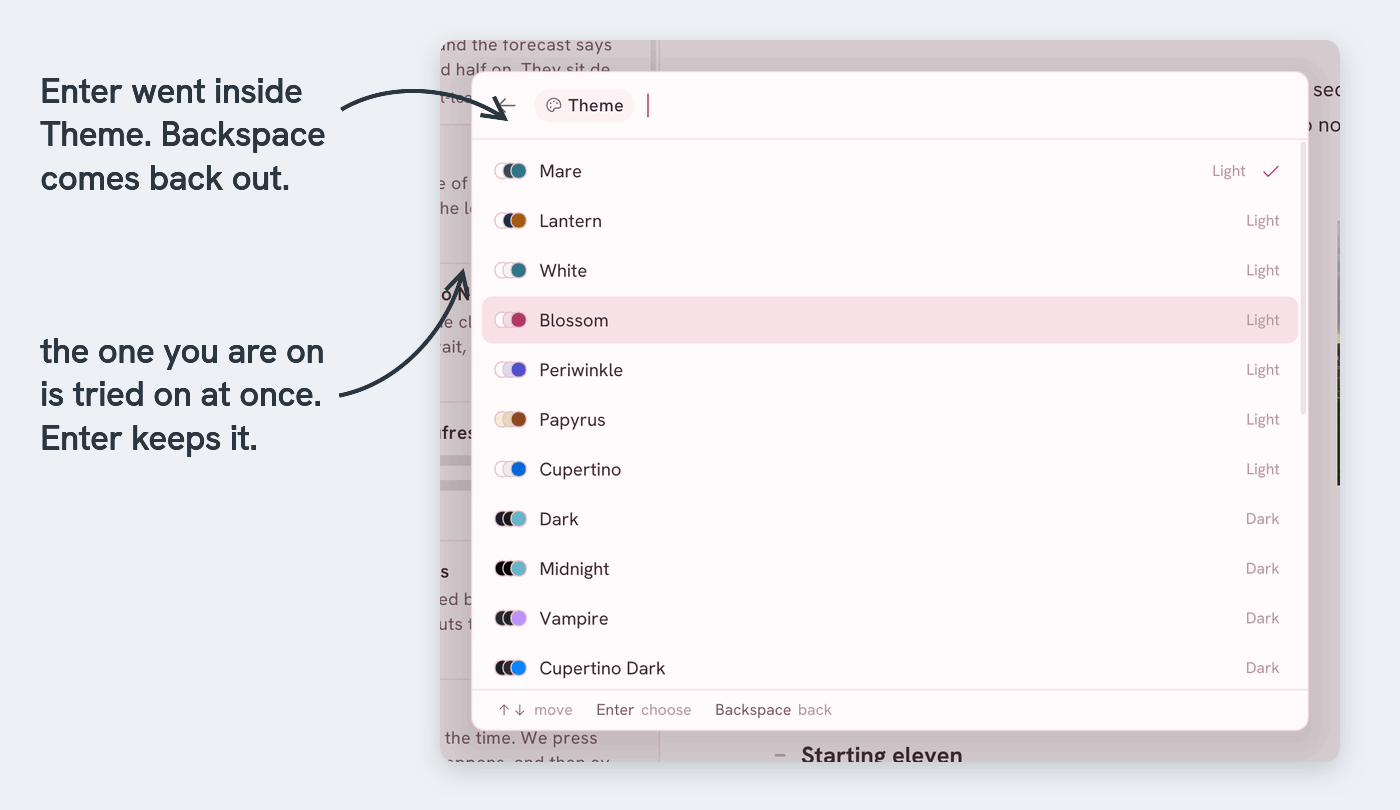Viewport: 1400px width, 810px height.
Task: Click the Cupertino theme swatch icon
Action: click(511, 469)
